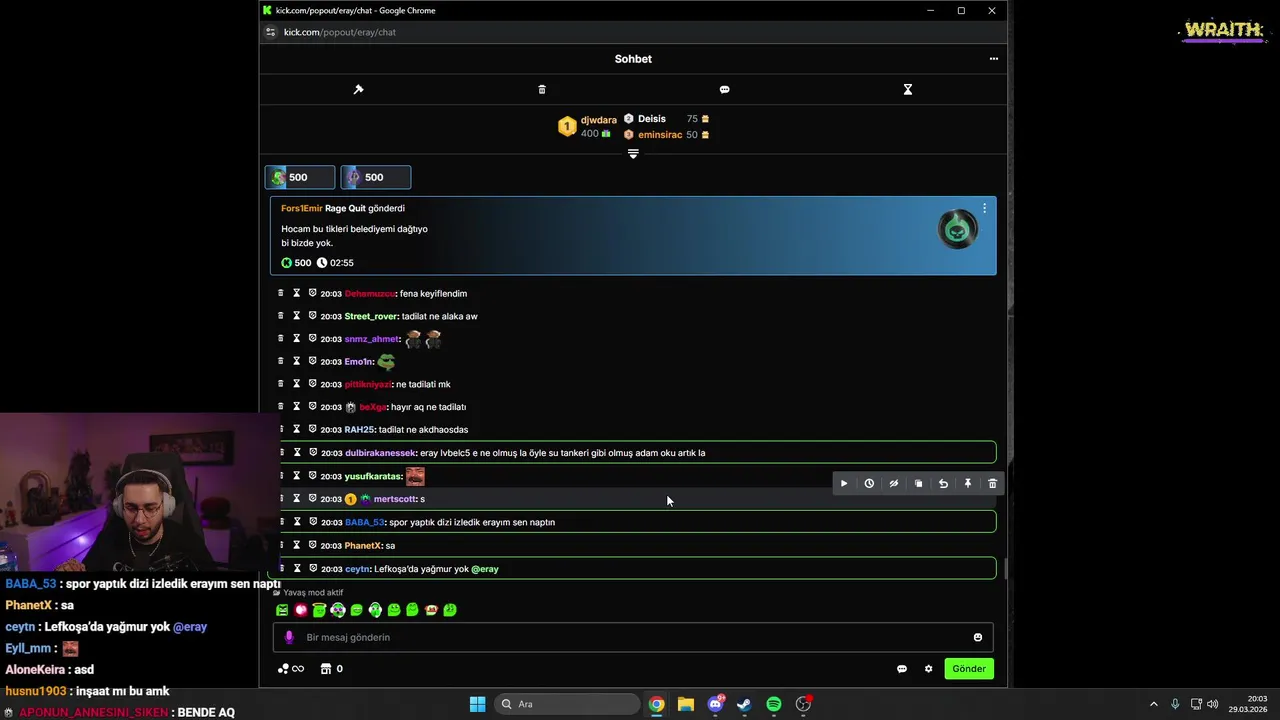Image resolution: width=1280 pixels, height=720 pixels.
Task: Open the three-dot menu next to Sohbet
Action: pyautogui.click(x=994, y=59)
